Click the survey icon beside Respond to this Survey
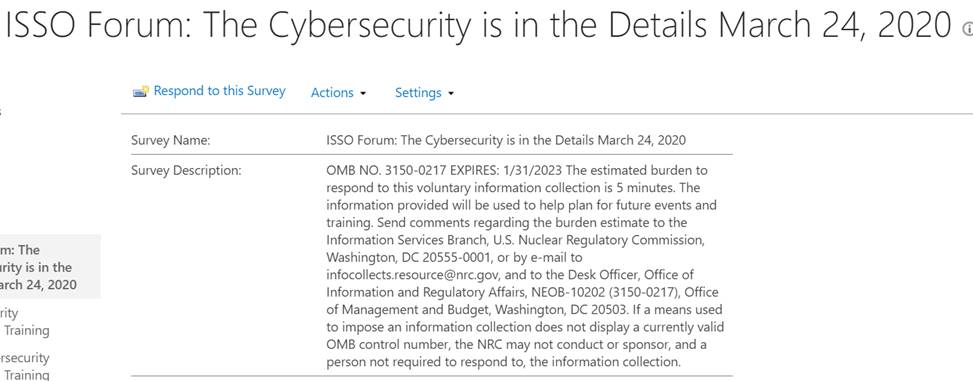 pos(141,92)
